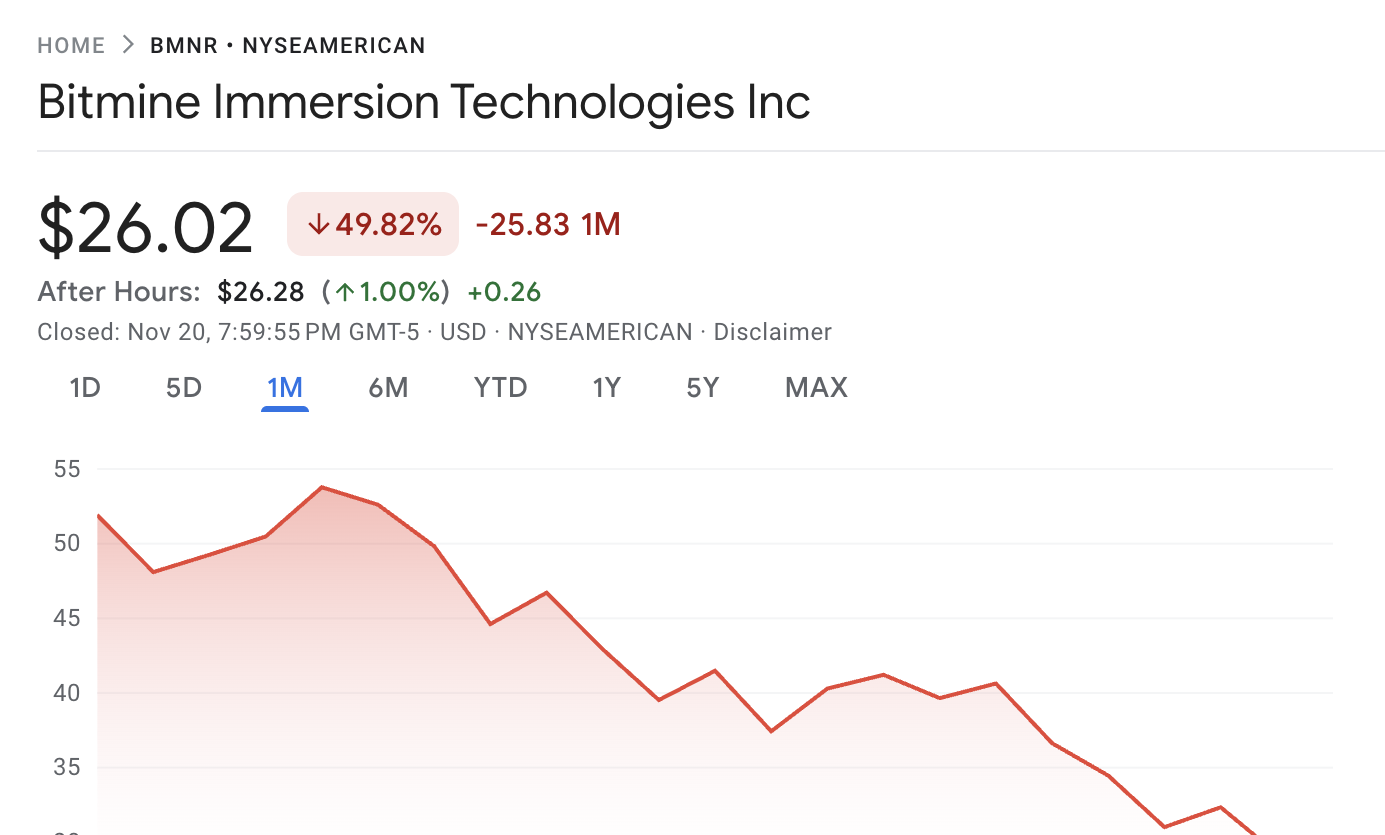Click the Bitmine Immersion Technologies Inc title
The width and height of the screenshot is (1385, 835).
pos(424,102)
